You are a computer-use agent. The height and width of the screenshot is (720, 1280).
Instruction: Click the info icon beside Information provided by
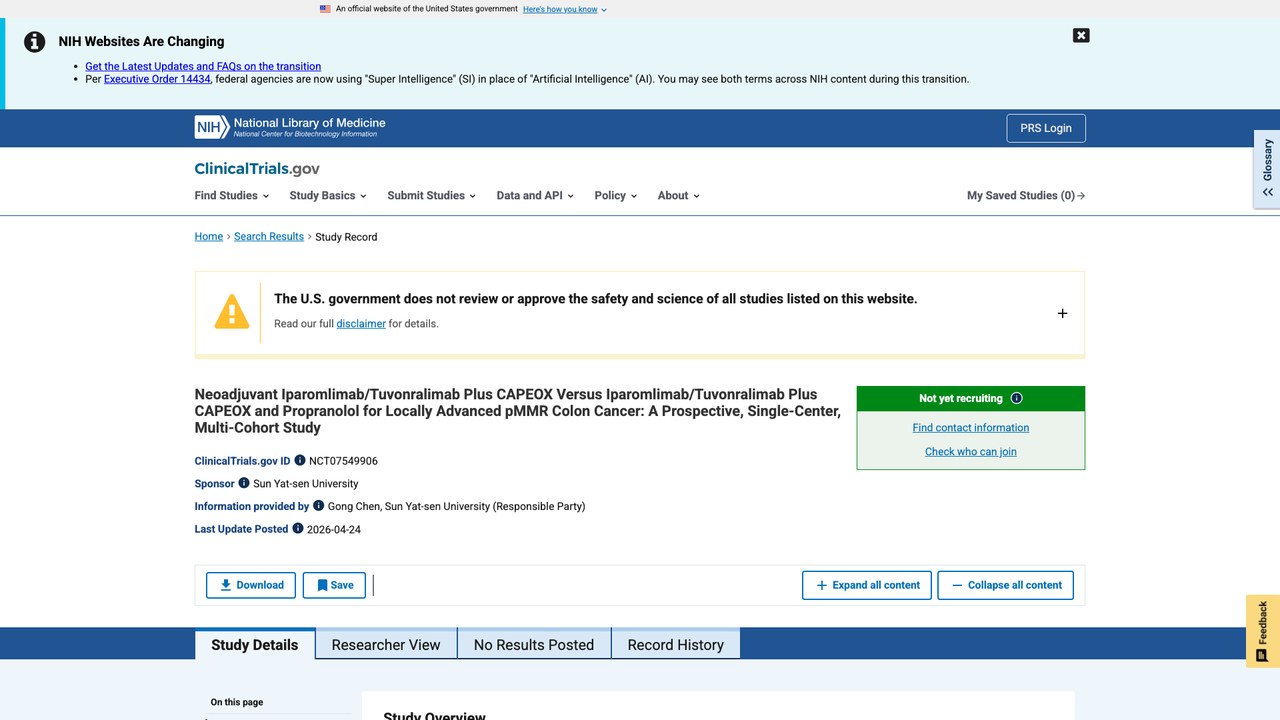point(319,506)
